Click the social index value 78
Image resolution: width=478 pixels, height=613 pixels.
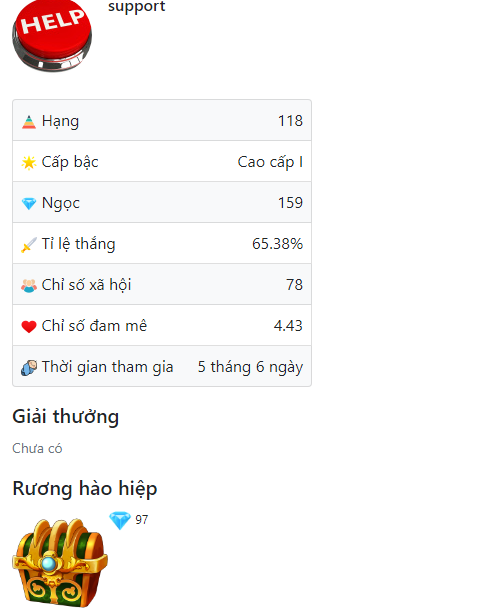click(294, 285)
